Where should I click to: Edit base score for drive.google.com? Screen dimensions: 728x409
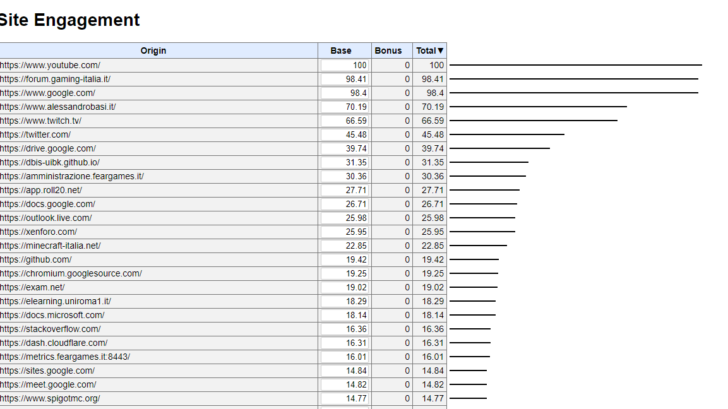(344, 149)
